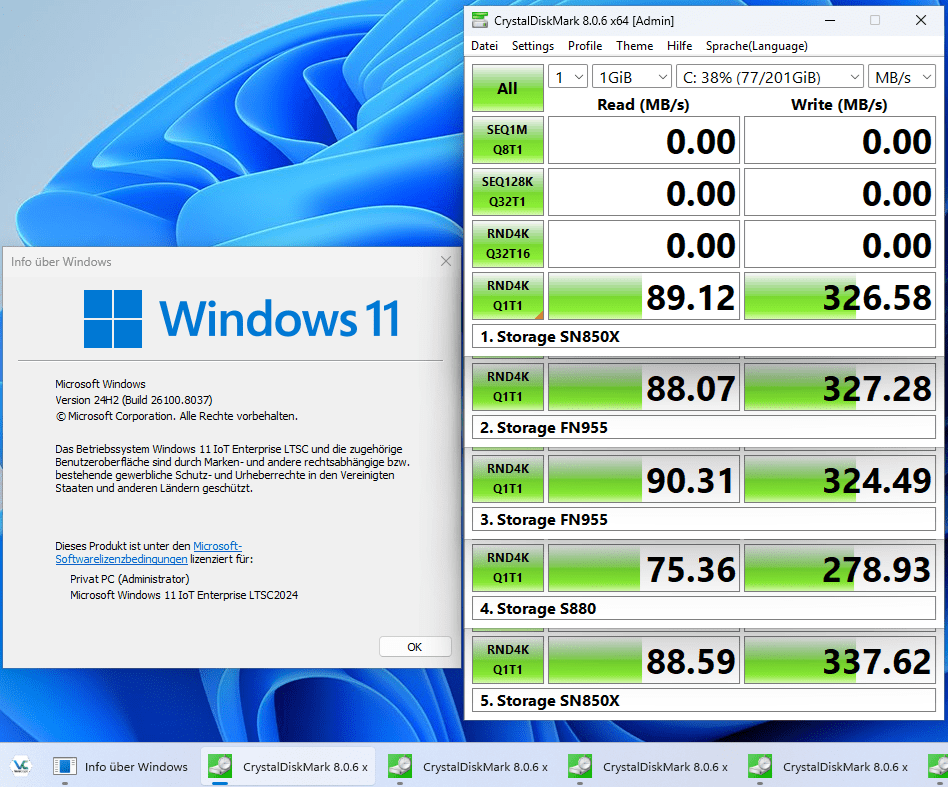Click the SEQ1M Q8T1 read value 0.00
The height and width of the screenshot is (787, 948).
point(644,140)
